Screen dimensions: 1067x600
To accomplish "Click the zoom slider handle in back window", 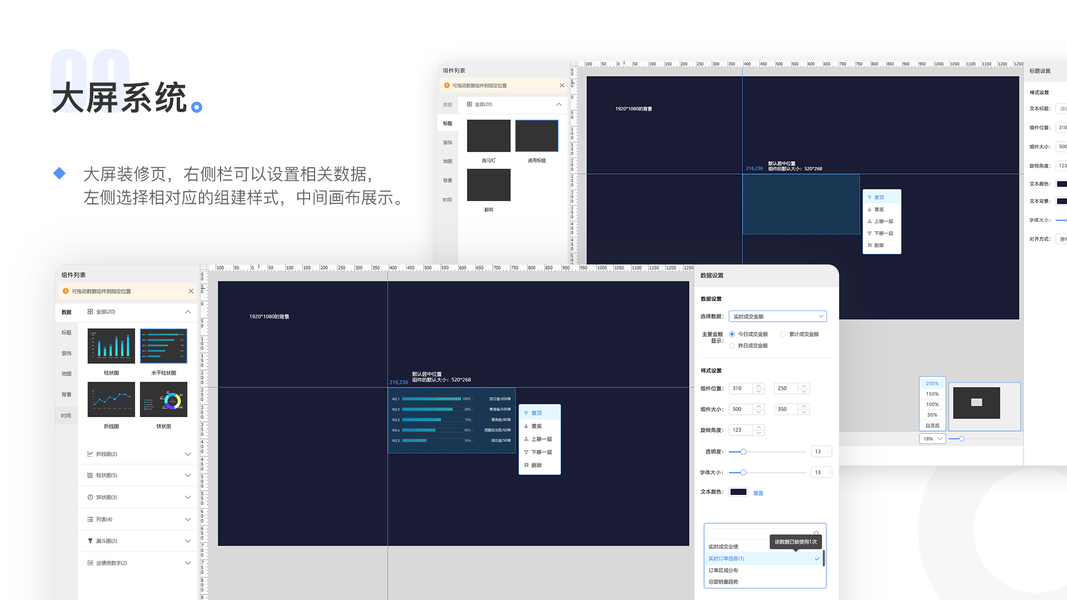I will click(x=962, y=439).
